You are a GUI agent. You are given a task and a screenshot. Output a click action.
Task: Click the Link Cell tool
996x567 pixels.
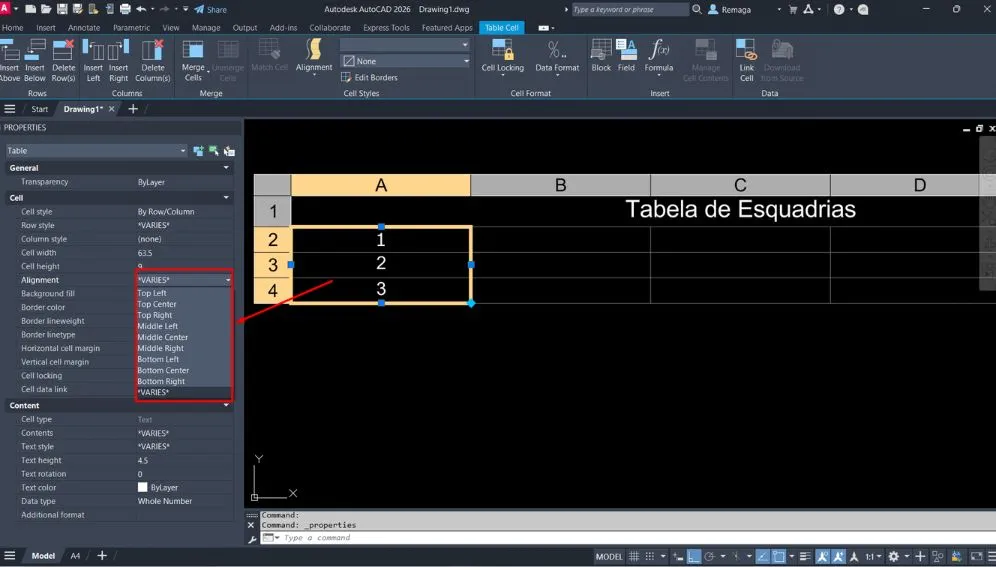pos(746,60)
